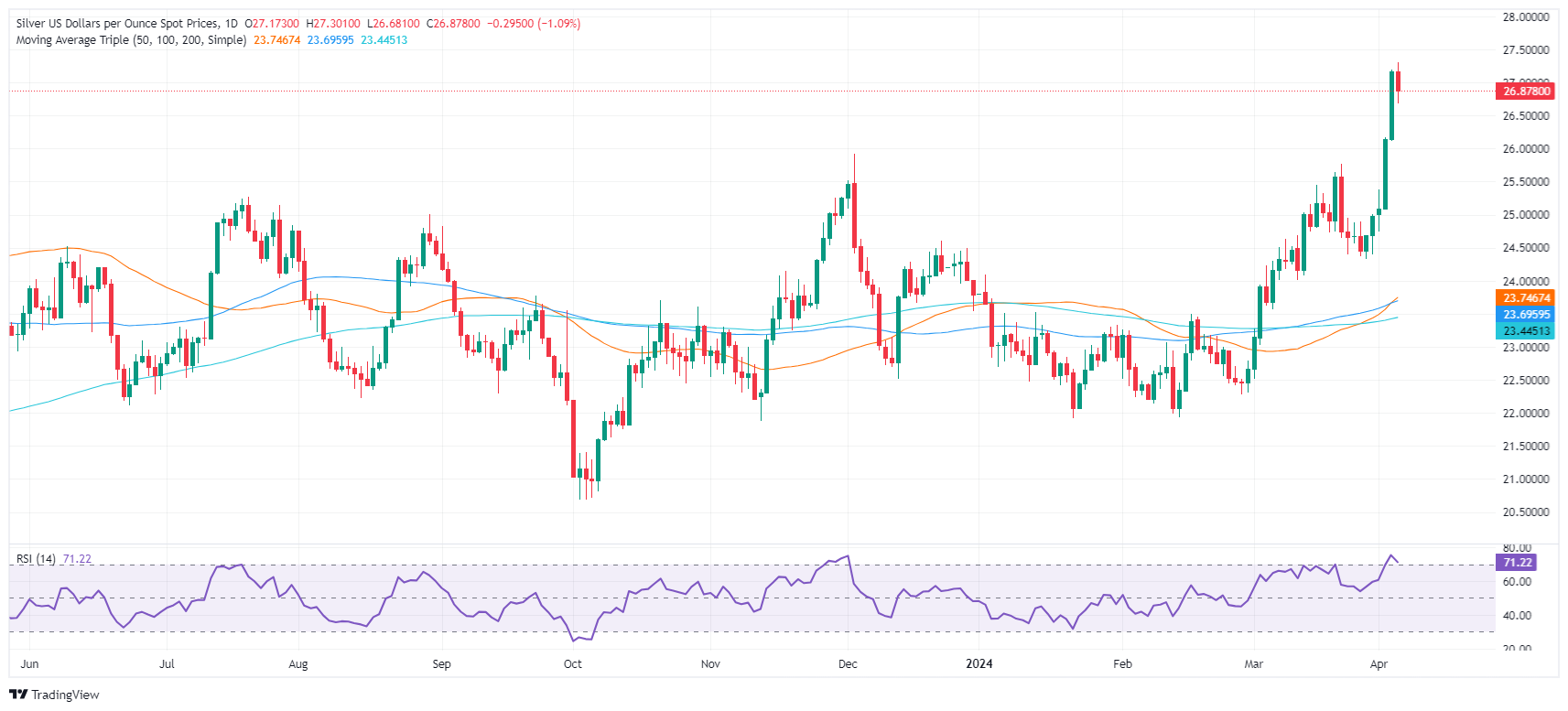Click the blue 23.69595 moving average tag
This screenshot has height=711, width=1568.
[x=1526, y=314]
